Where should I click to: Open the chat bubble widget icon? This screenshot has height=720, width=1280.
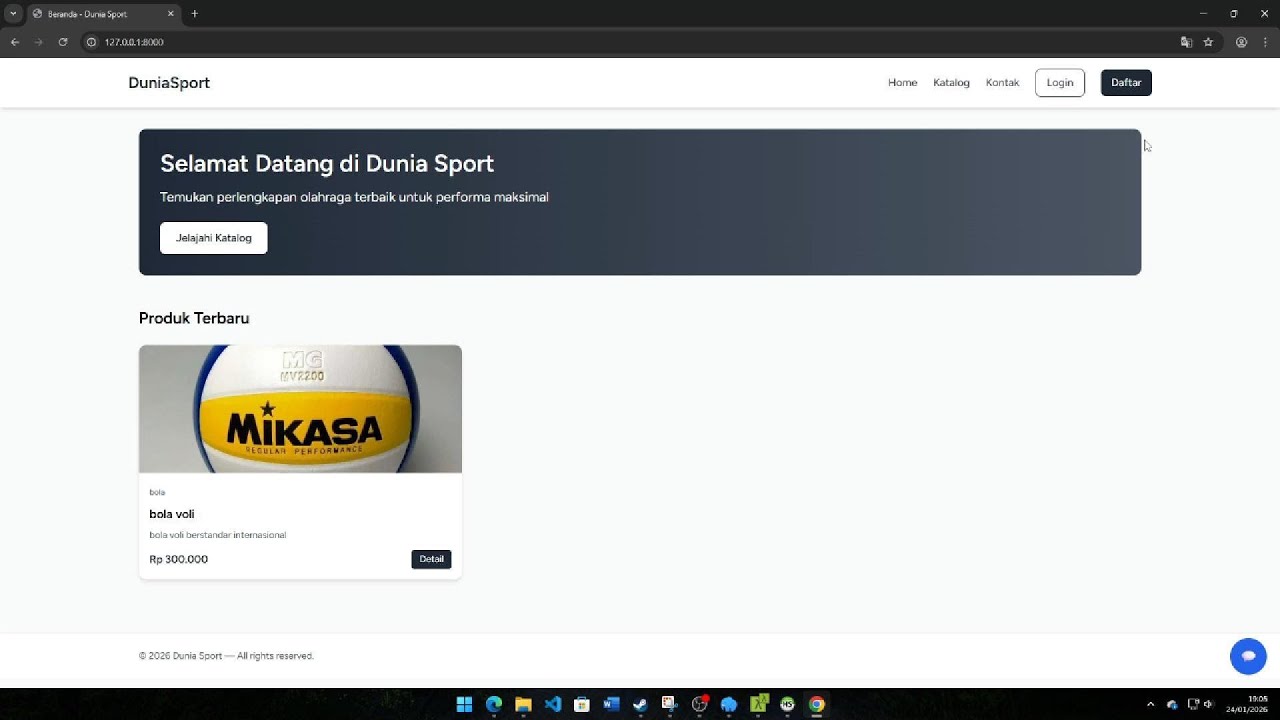tap(1248, 656)
